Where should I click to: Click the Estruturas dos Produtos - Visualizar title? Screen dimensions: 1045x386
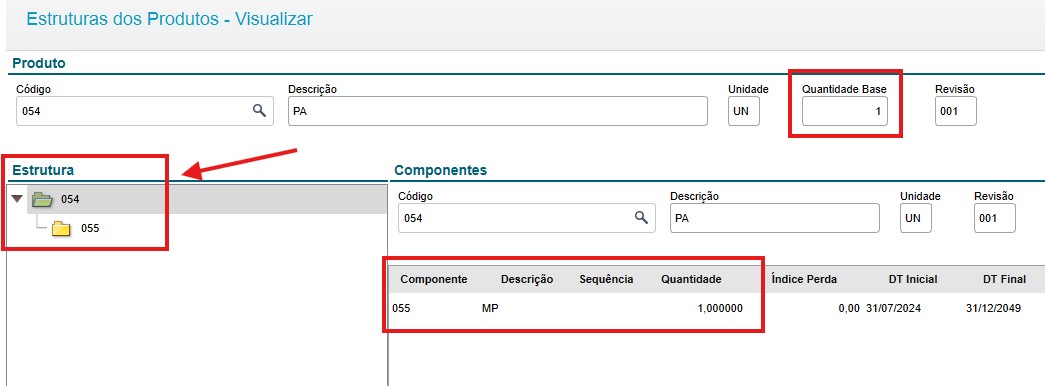[x=169, y=19]
